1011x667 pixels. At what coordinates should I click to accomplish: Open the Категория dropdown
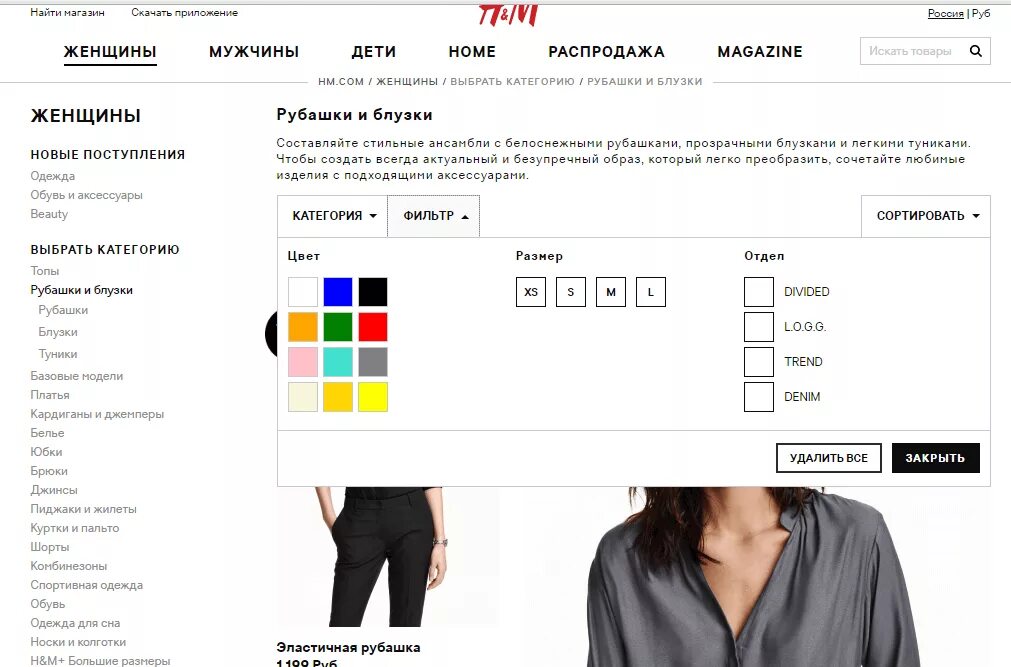(x=333, y=216)
